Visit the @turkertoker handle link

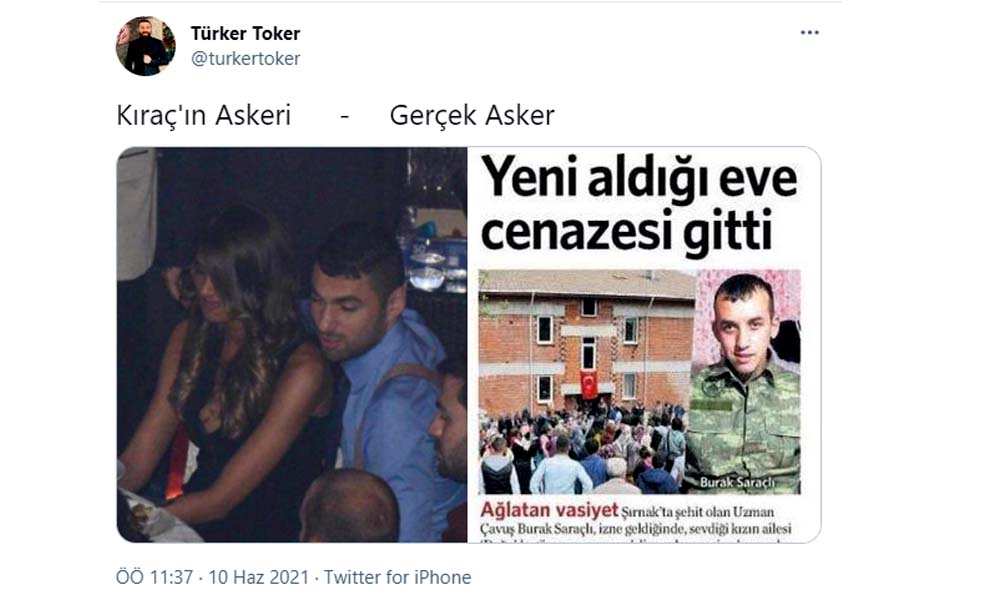pyautogui.click(x=246, y=59)
